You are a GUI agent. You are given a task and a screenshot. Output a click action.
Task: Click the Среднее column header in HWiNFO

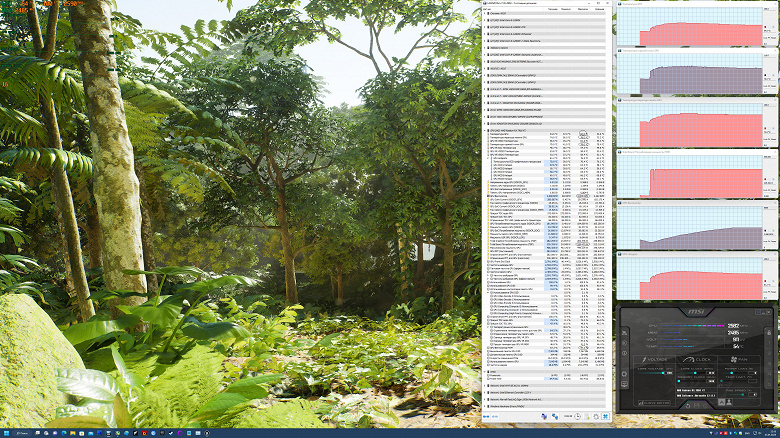pyautogui.click(x=599, y=9)
